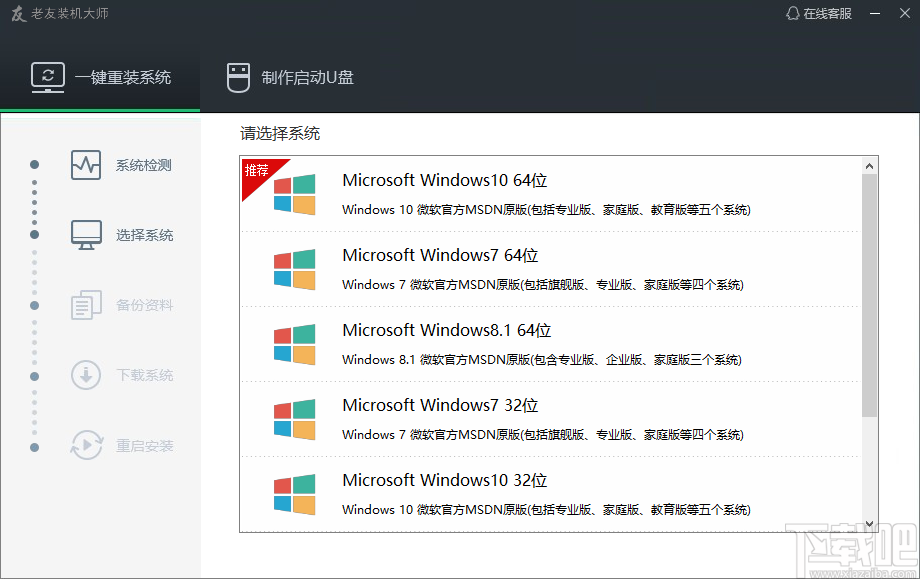Click the Windows logo beside Windows10 64位
Screen dimensions: 920x579
[x=294, y=194]
